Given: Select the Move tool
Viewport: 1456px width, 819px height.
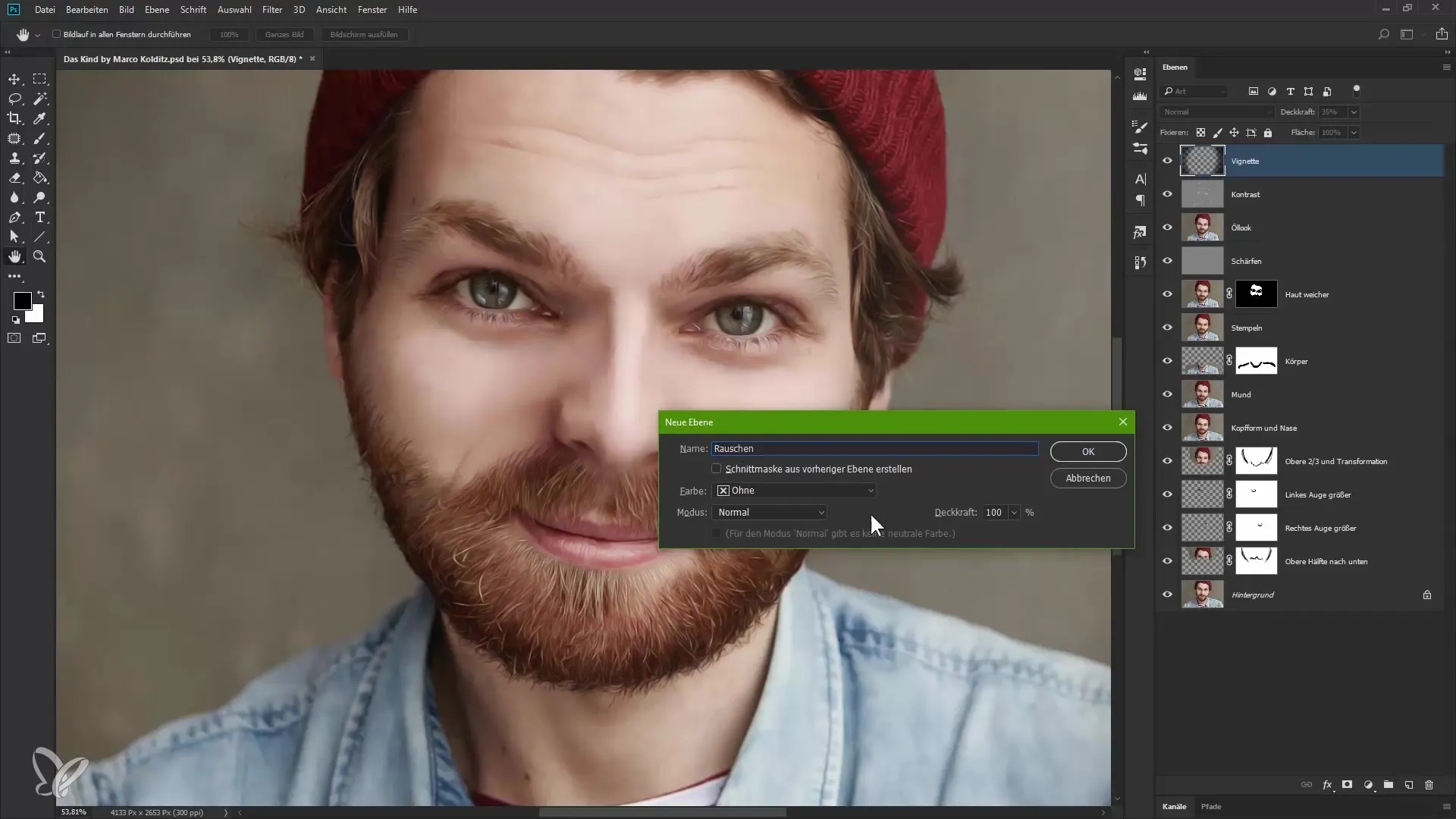Looking at the screenshot, I should click(14, 79).
